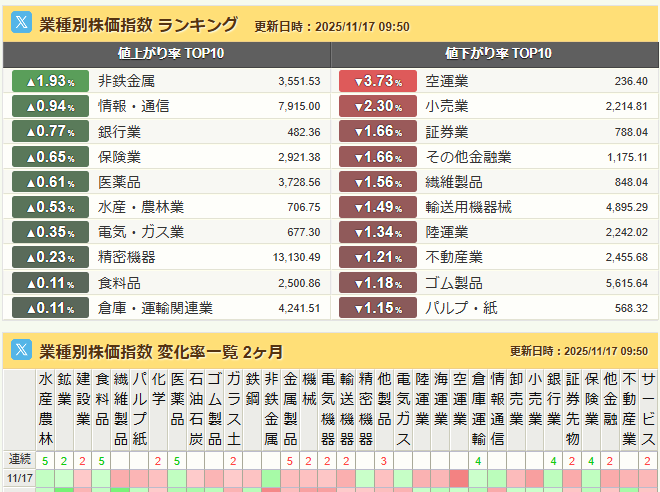This screenshot has width=660, height=492.
Task: Click the 11/17 date row label
Action: click(x=19, y=479)
